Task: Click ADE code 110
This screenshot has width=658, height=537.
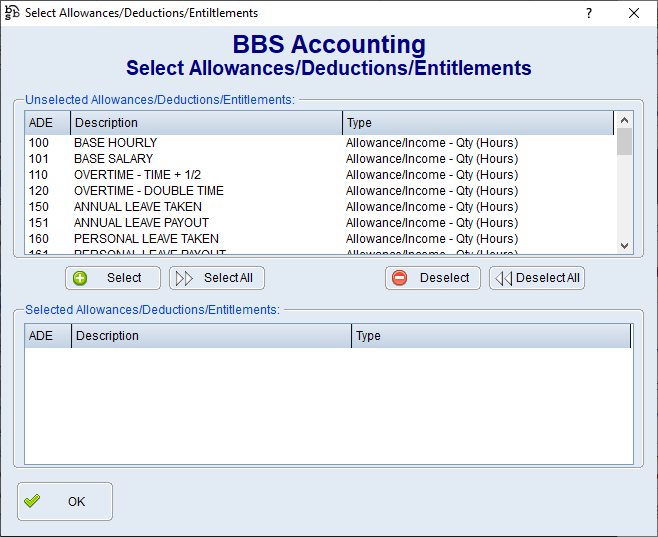Action: [38, 175]
